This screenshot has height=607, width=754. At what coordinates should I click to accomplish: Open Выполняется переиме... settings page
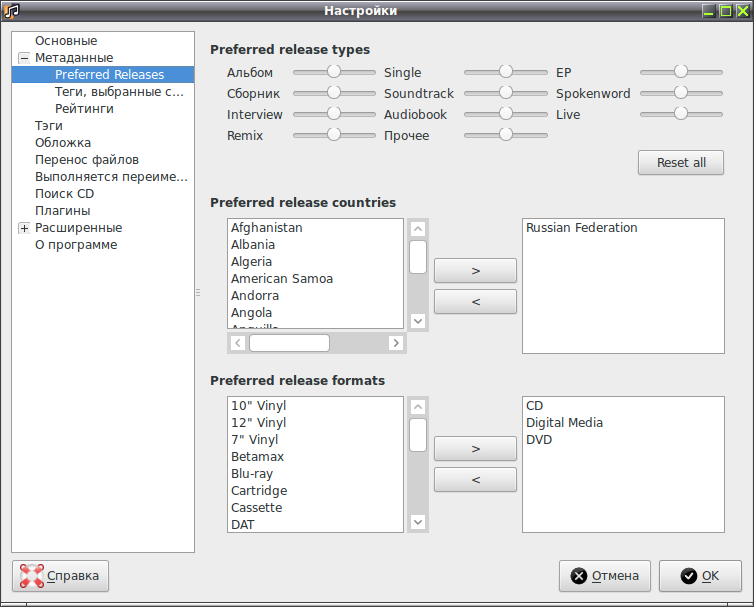click(111, 177)
